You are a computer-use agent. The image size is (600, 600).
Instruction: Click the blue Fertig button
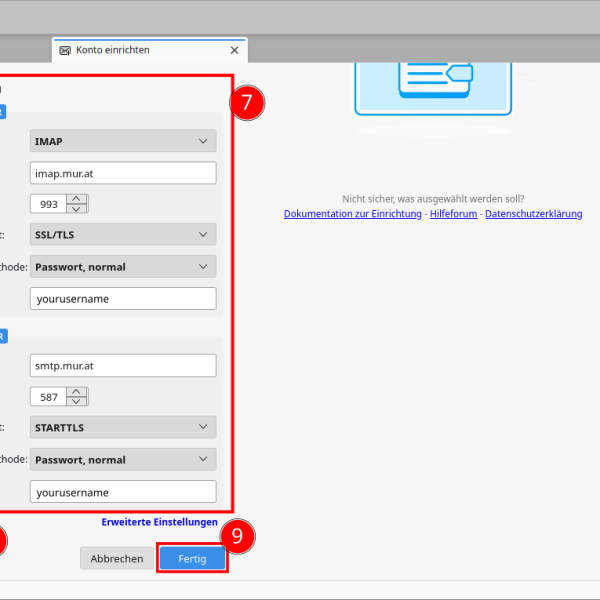coord(192,558)
